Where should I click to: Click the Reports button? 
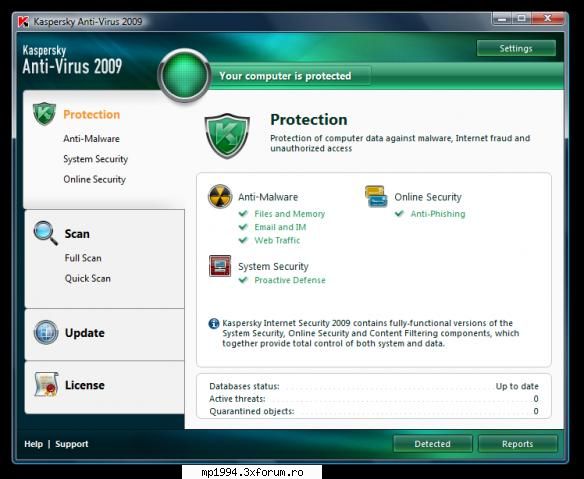(x=518, y=444)
